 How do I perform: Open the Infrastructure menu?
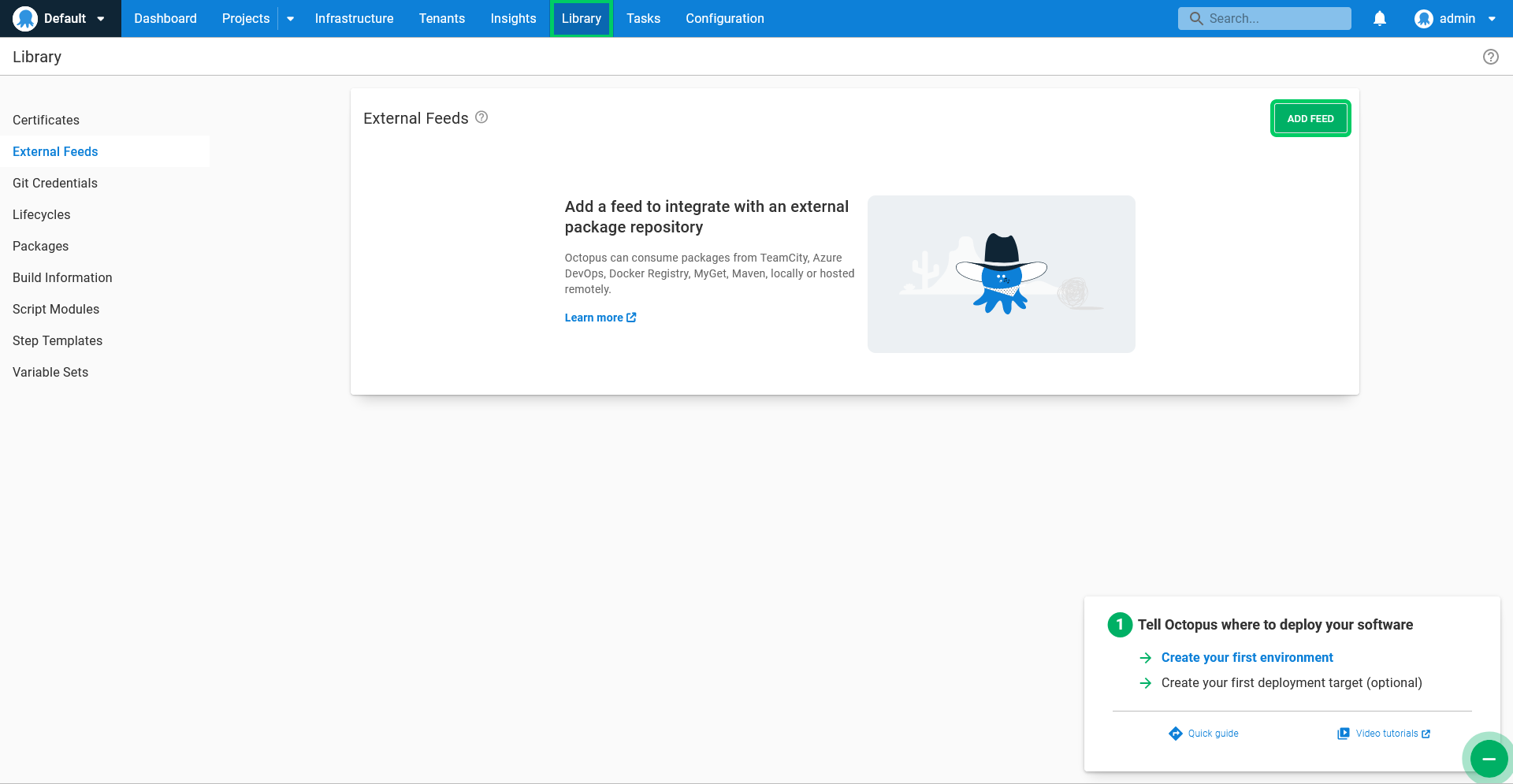click(355, 18)
